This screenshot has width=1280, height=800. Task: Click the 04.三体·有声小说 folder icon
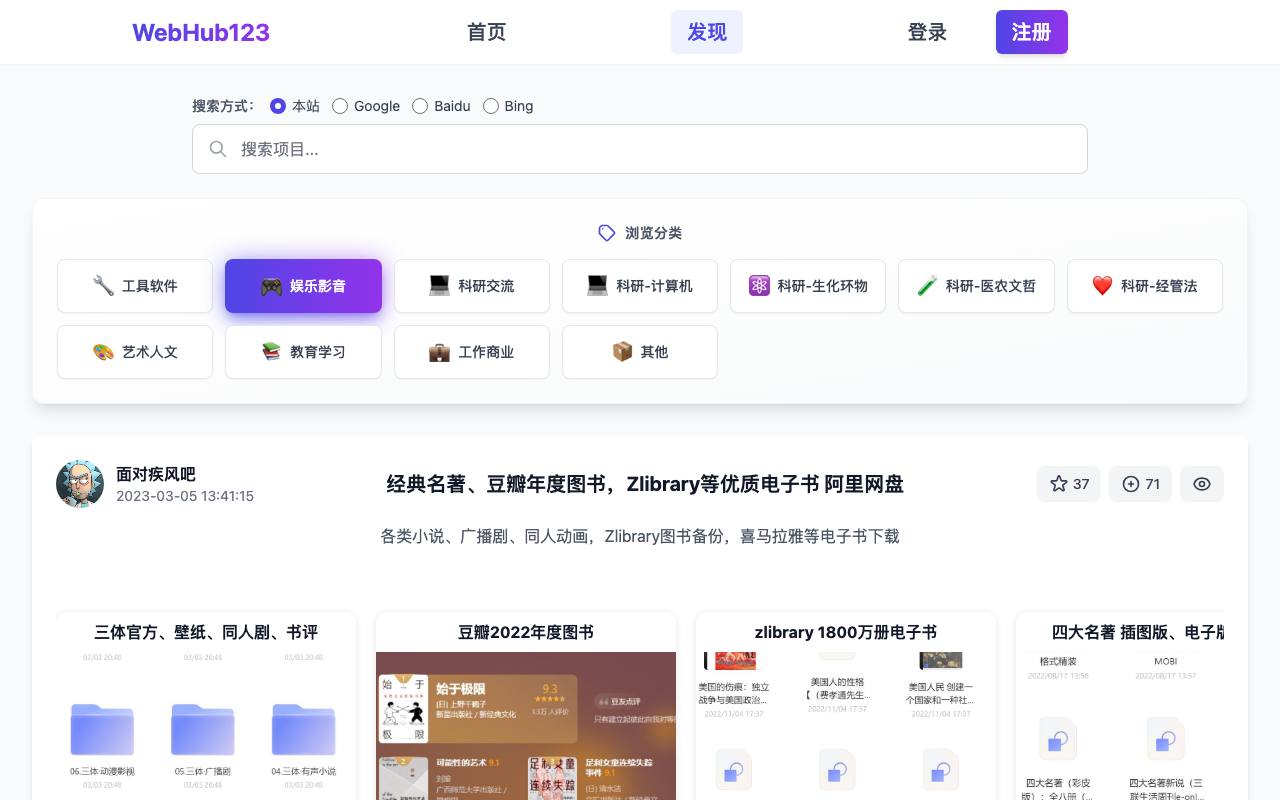pos(303,729)
